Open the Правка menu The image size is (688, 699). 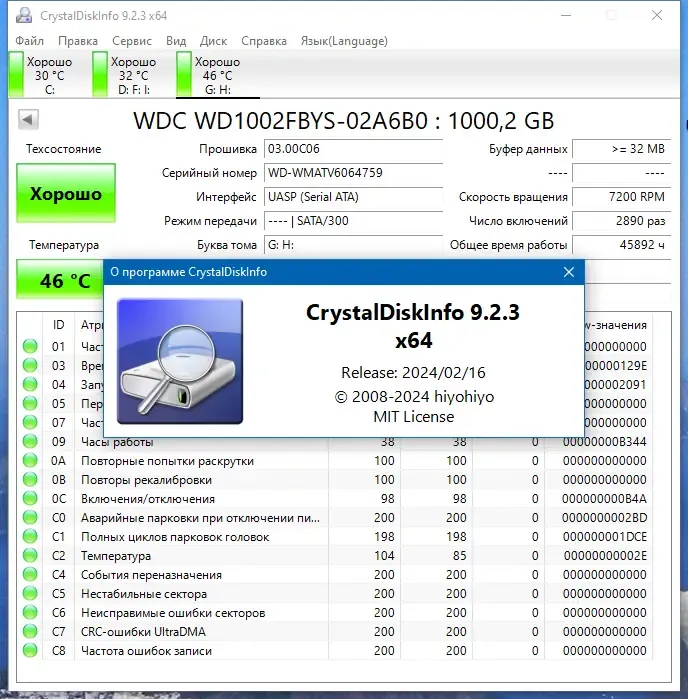pos(78,41)
